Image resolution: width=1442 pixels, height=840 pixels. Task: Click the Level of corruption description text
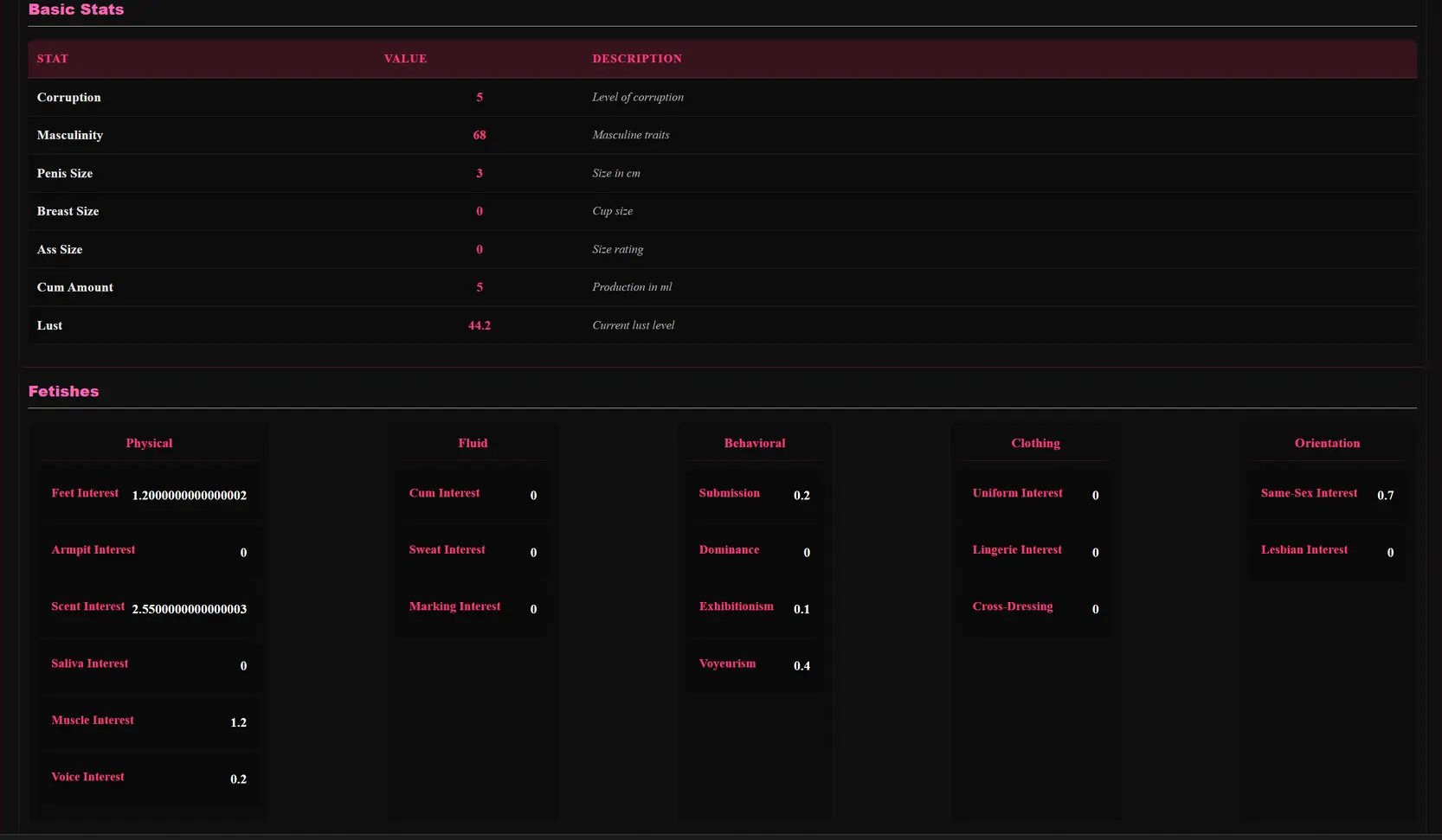pos(637,98)
